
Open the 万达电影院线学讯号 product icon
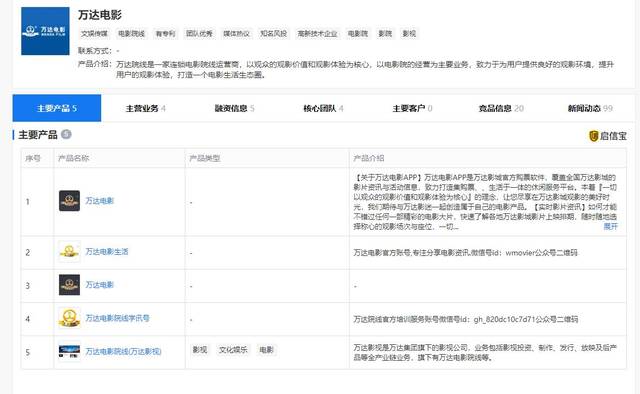[x=69, y=318]
